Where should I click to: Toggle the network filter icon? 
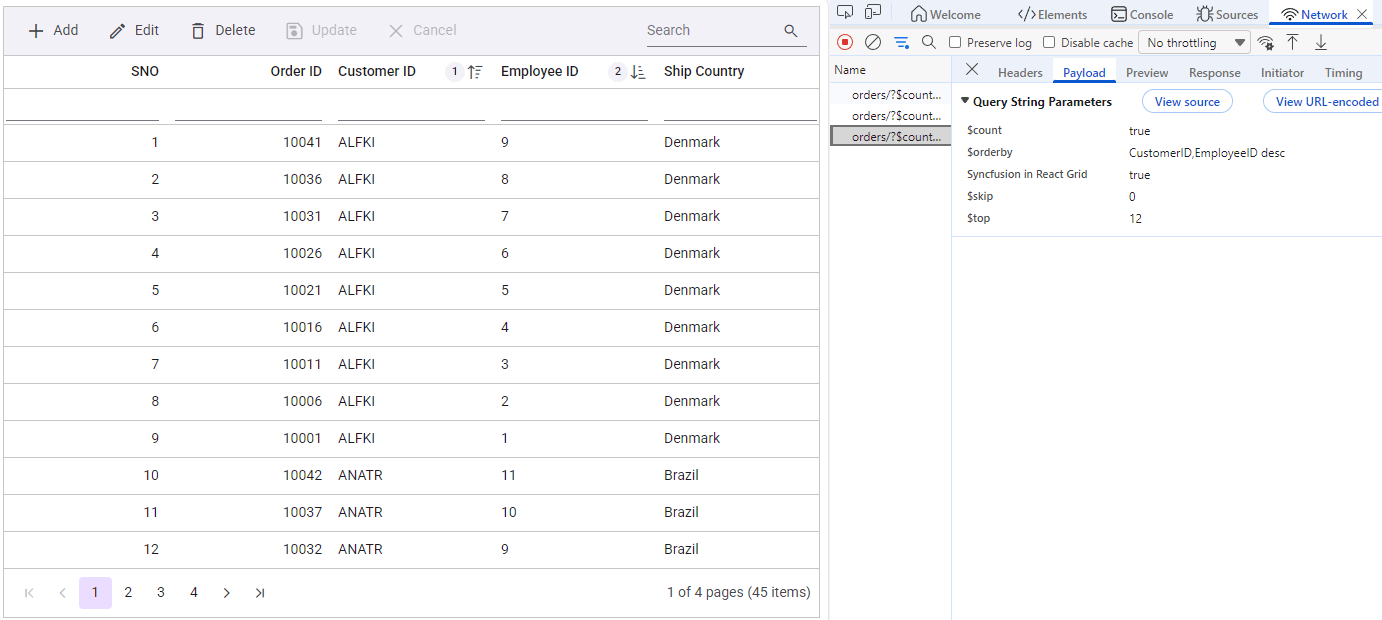(901, 42)
